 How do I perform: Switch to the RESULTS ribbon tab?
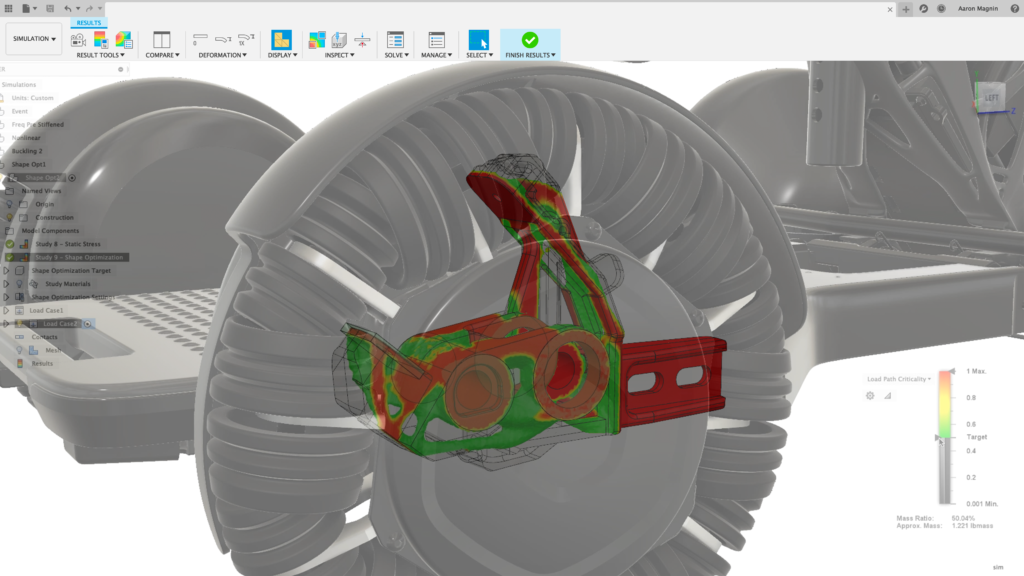click(x=89, y=23)
